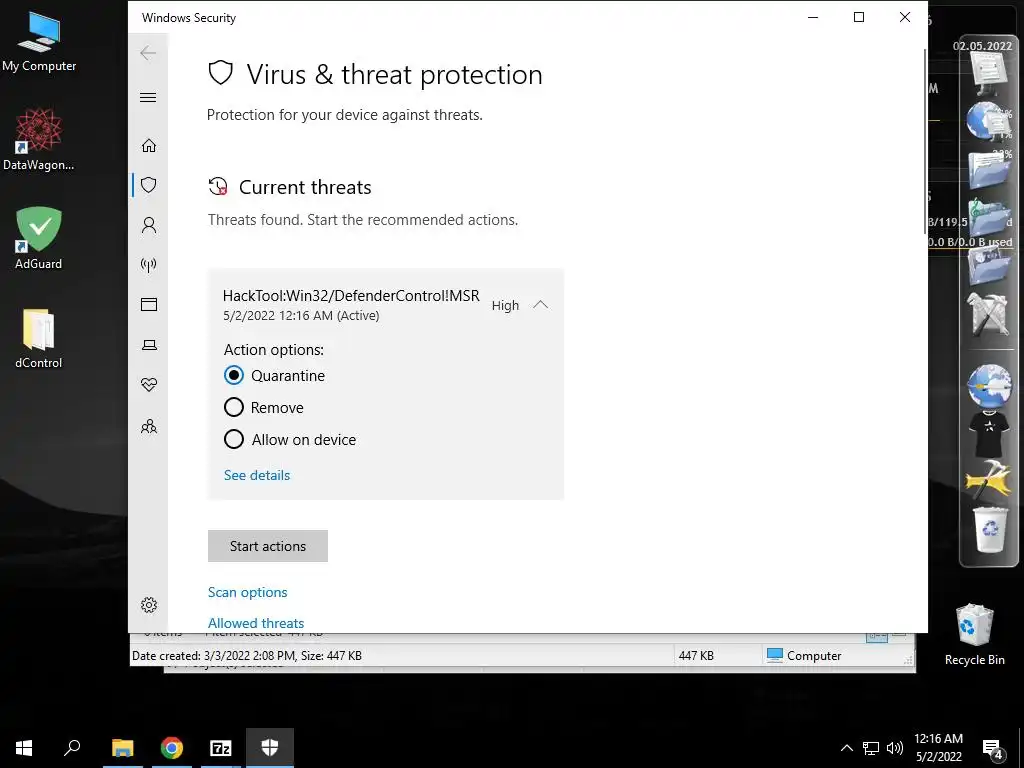Open Recycle Bin on desktop

tap(974, 635)
